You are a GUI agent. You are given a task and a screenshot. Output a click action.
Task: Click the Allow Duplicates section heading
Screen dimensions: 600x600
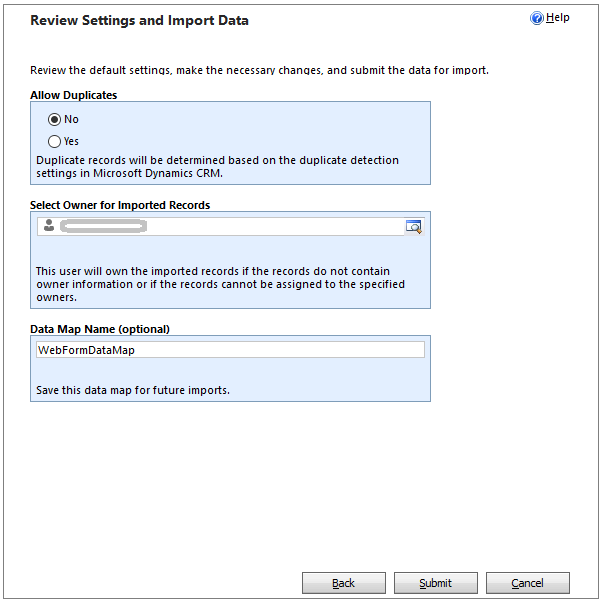[73, 95]
